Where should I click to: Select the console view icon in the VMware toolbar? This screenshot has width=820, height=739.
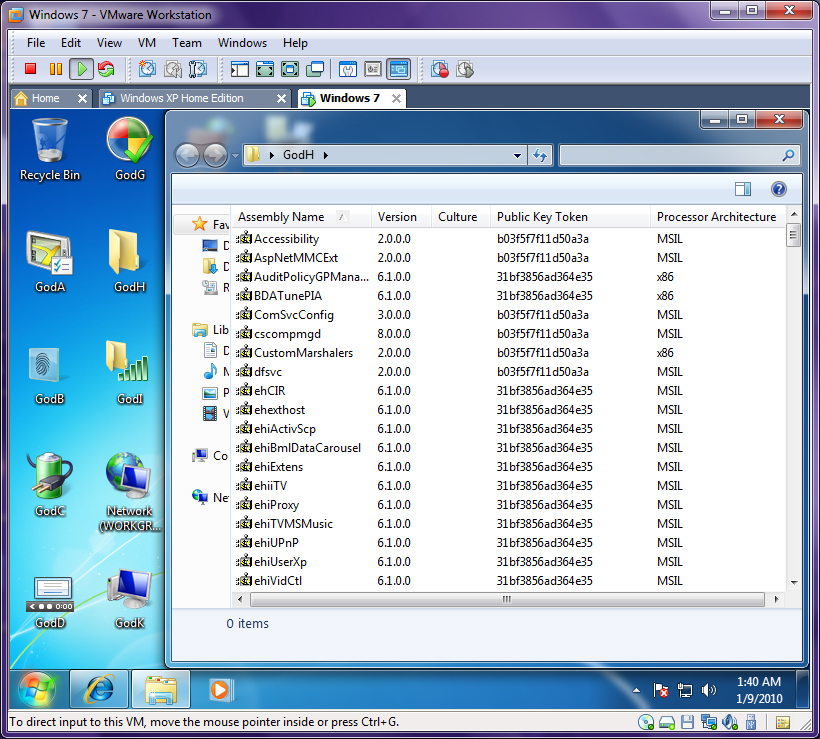398,69
